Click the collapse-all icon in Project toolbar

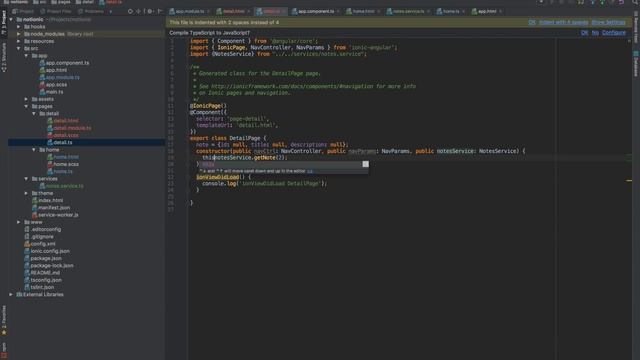(x=139, y=11)
